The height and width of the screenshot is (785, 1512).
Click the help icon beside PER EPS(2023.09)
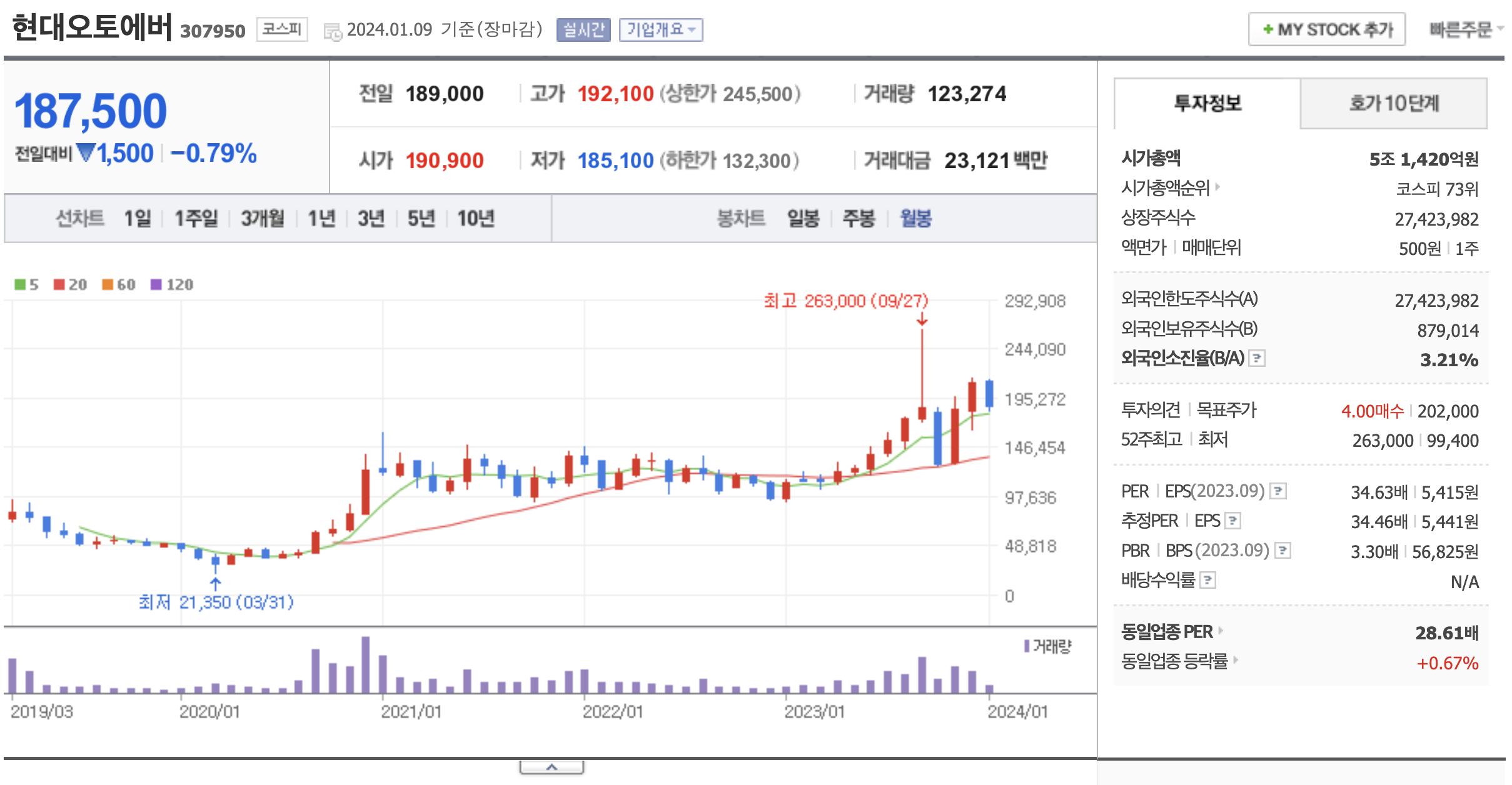1279,491
